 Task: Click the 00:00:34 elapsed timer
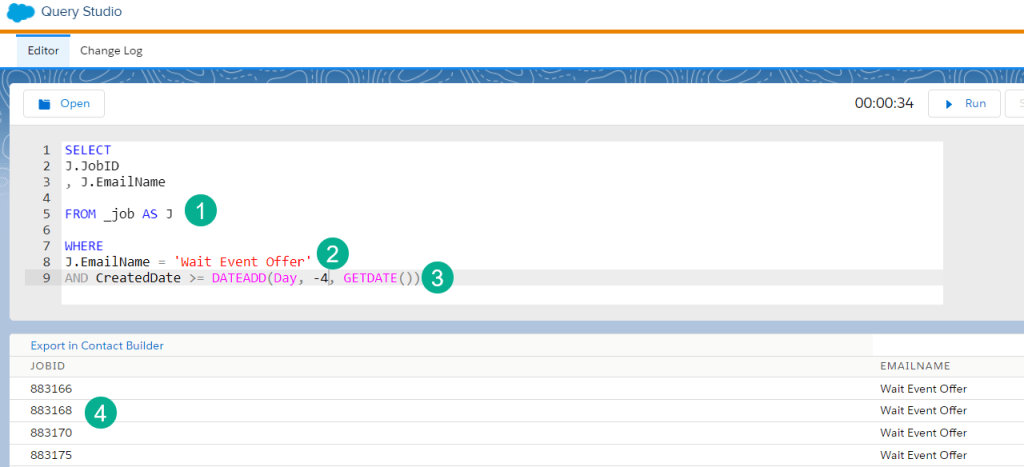tap(883, 103)
